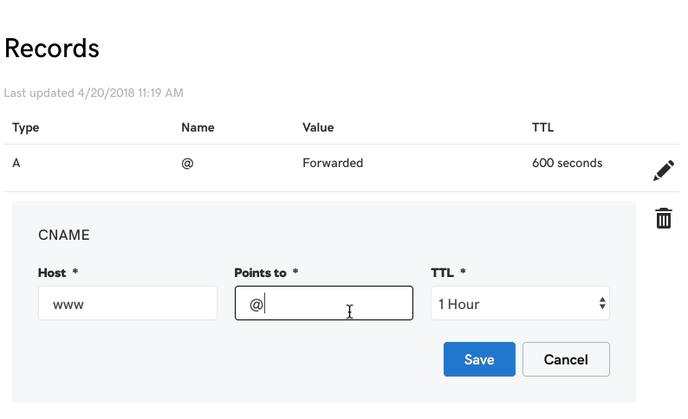Delete the CNAME record using trash icon
This screenshot has height=419, width=688.
tap(663, 218)
